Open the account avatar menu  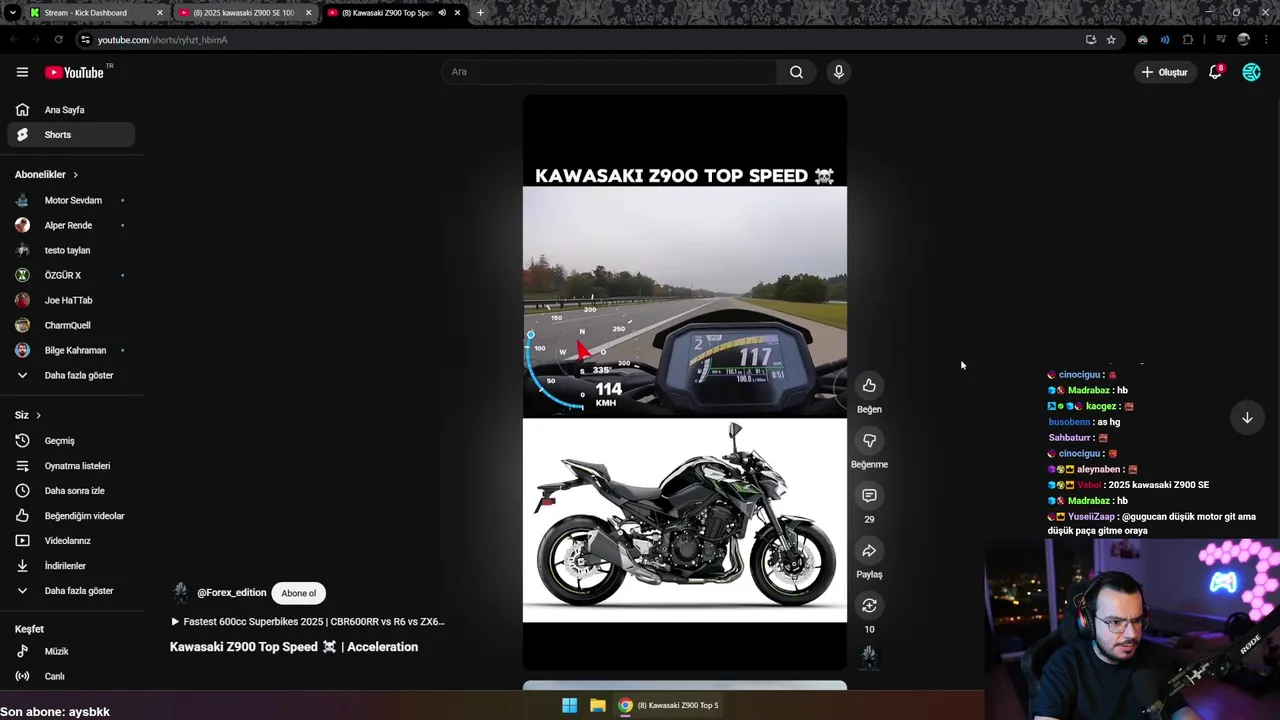click(x=1251, y=72)
